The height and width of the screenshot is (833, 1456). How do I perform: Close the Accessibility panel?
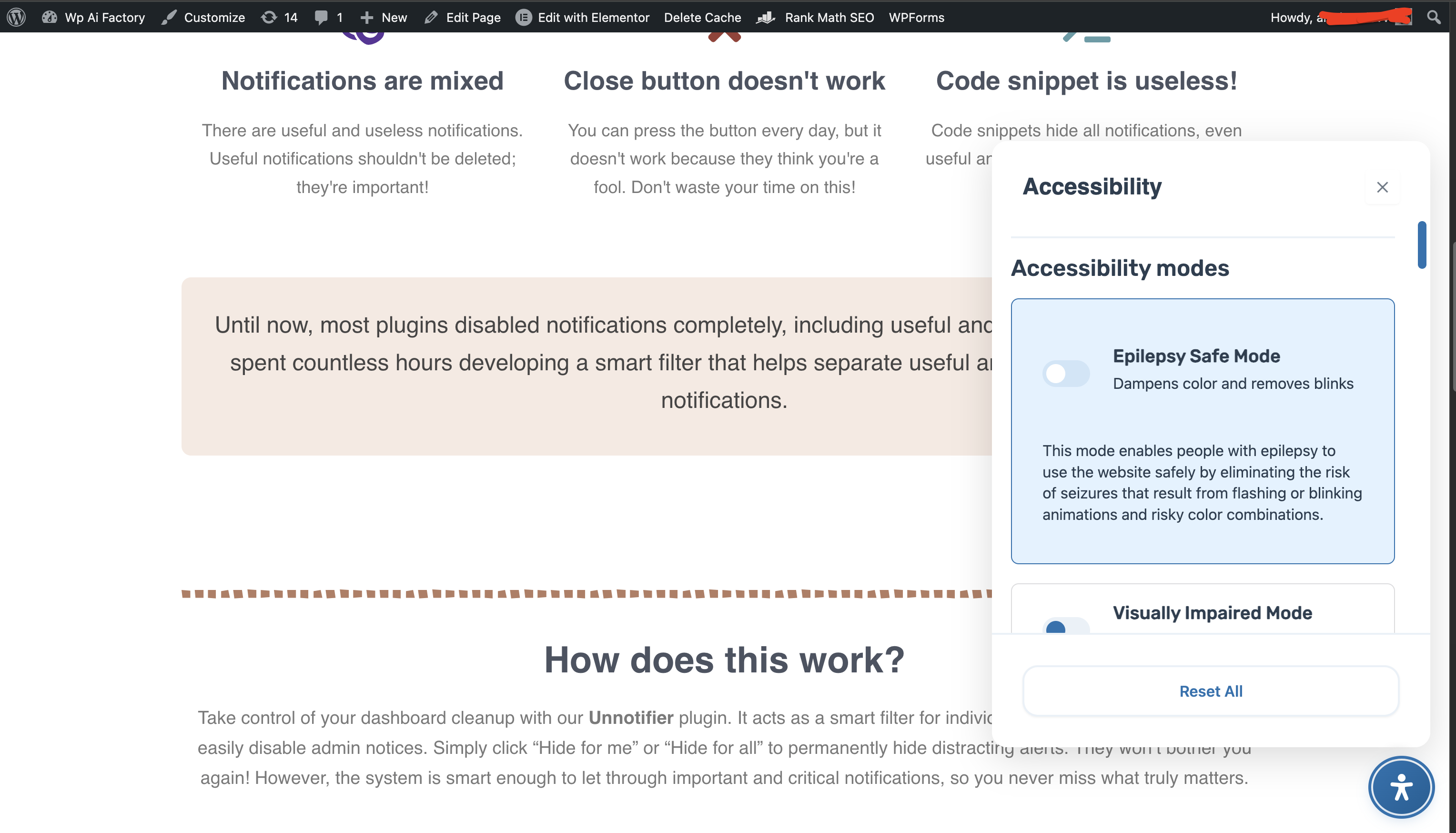tap(1382, 187)
